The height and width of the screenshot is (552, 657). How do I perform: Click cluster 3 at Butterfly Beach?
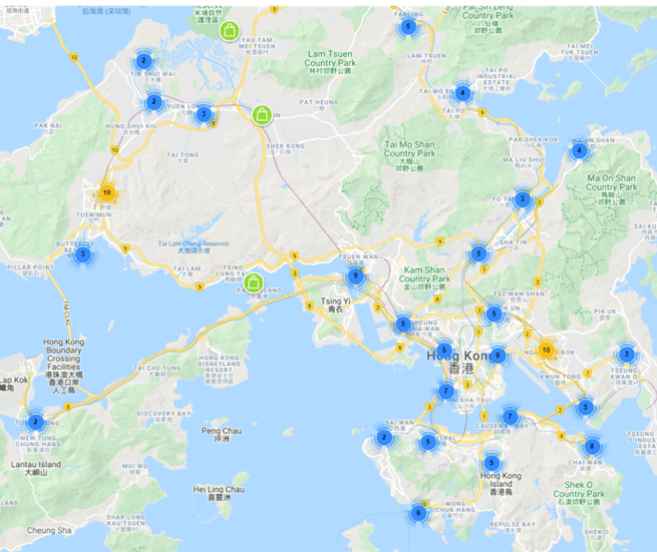tap(83, 254)
